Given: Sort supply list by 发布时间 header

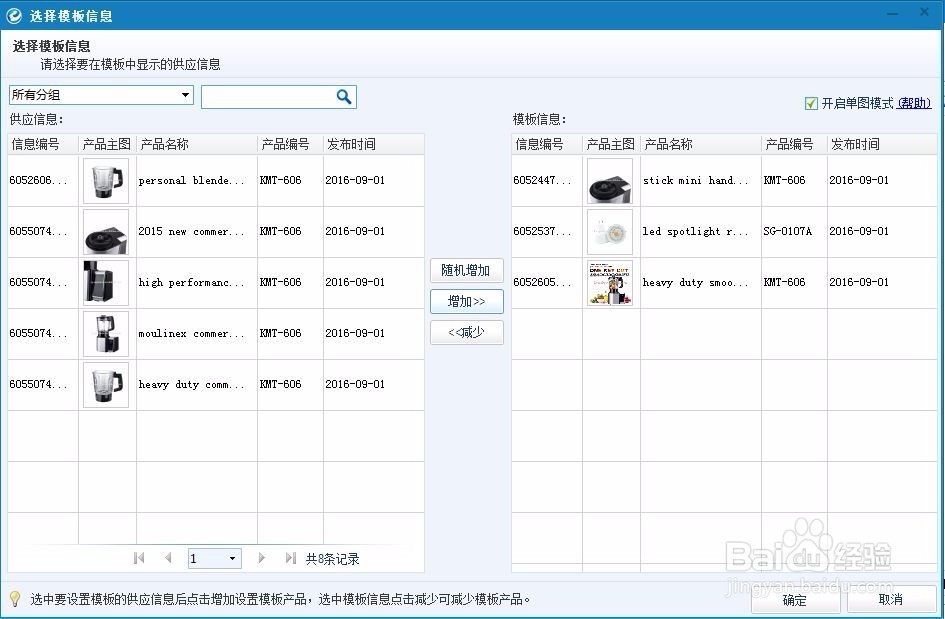Looking at the screenshot, I should tap(374, 144).
